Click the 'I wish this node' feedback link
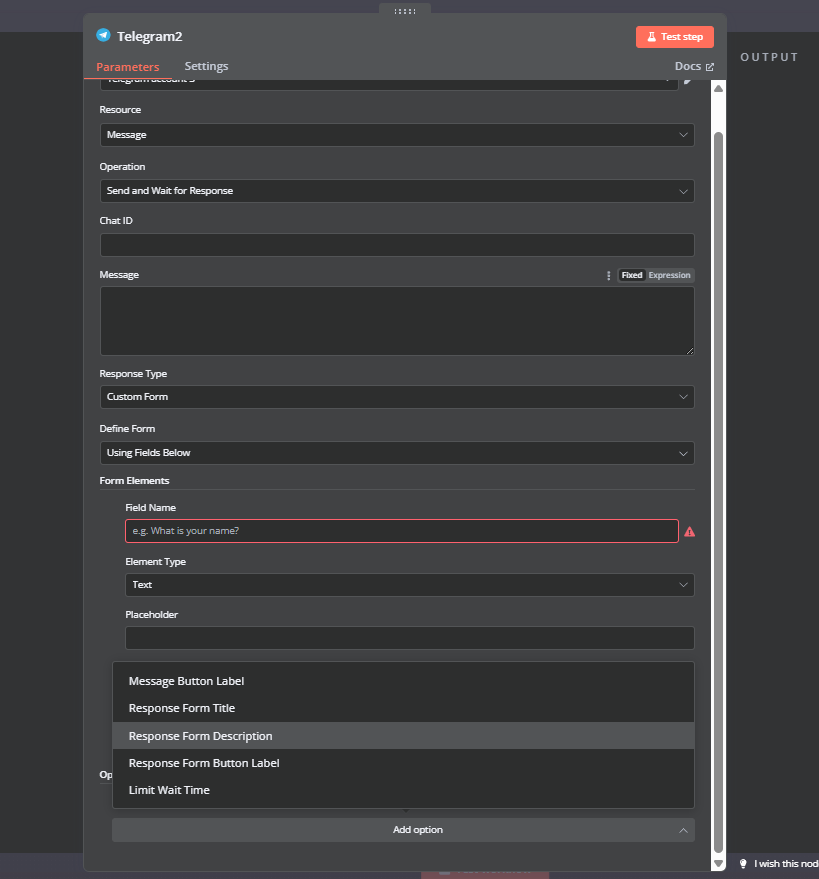819x879 pixels. [786, 863]
